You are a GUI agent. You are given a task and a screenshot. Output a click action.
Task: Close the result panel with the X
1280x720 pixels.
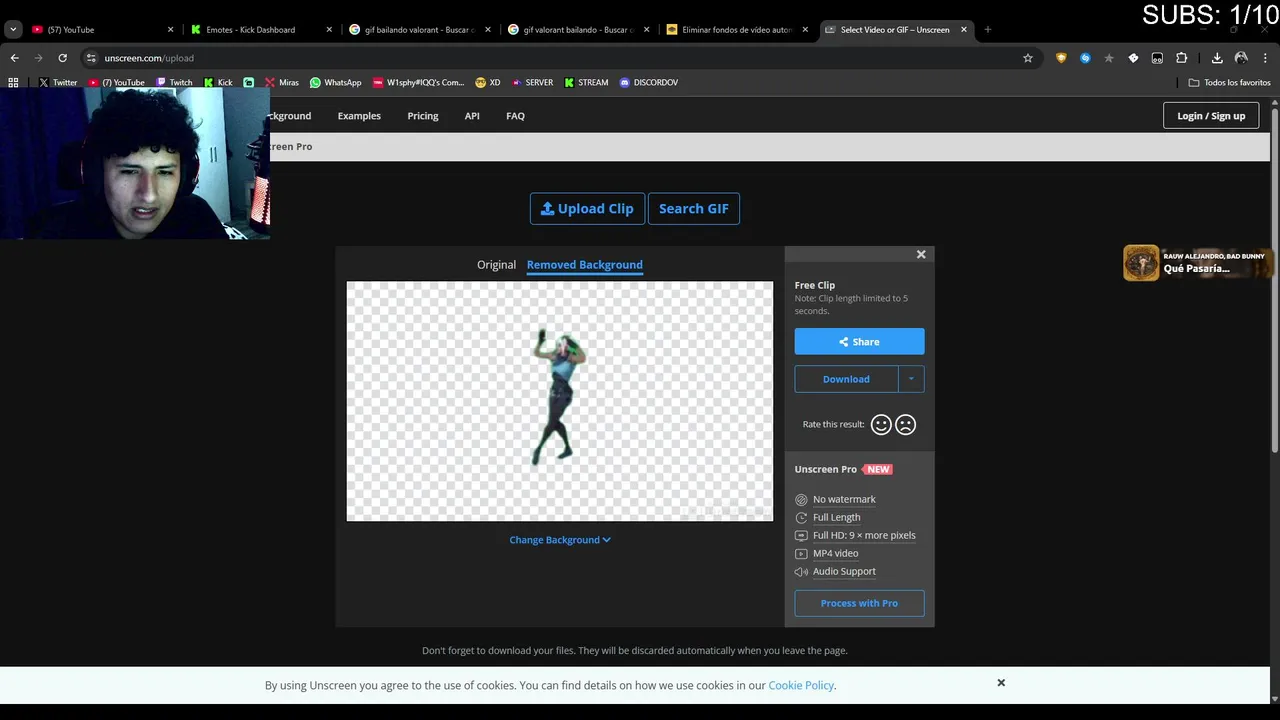point(921,254)
